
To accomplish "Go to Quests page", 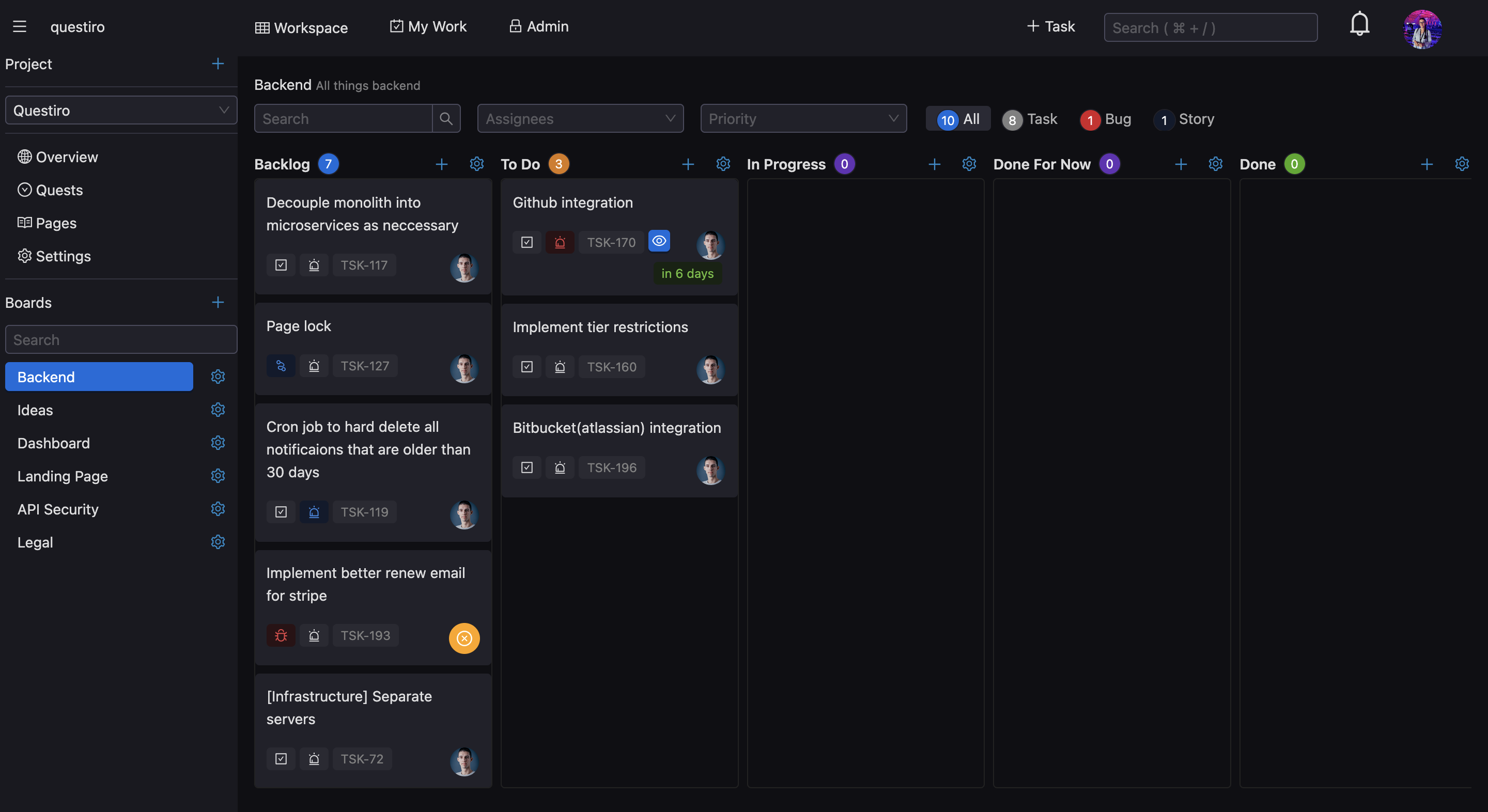I will pos(50,190).
